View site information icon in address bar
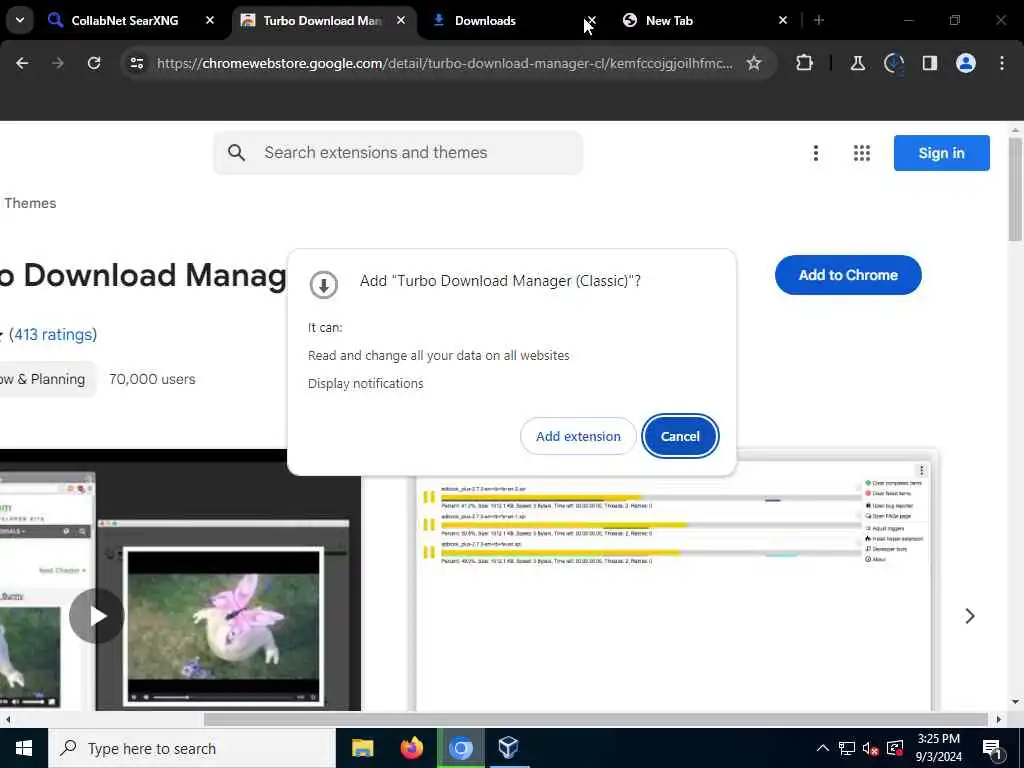The height and width of the screenshot is (768, 1024). click(x=136, y=63)
